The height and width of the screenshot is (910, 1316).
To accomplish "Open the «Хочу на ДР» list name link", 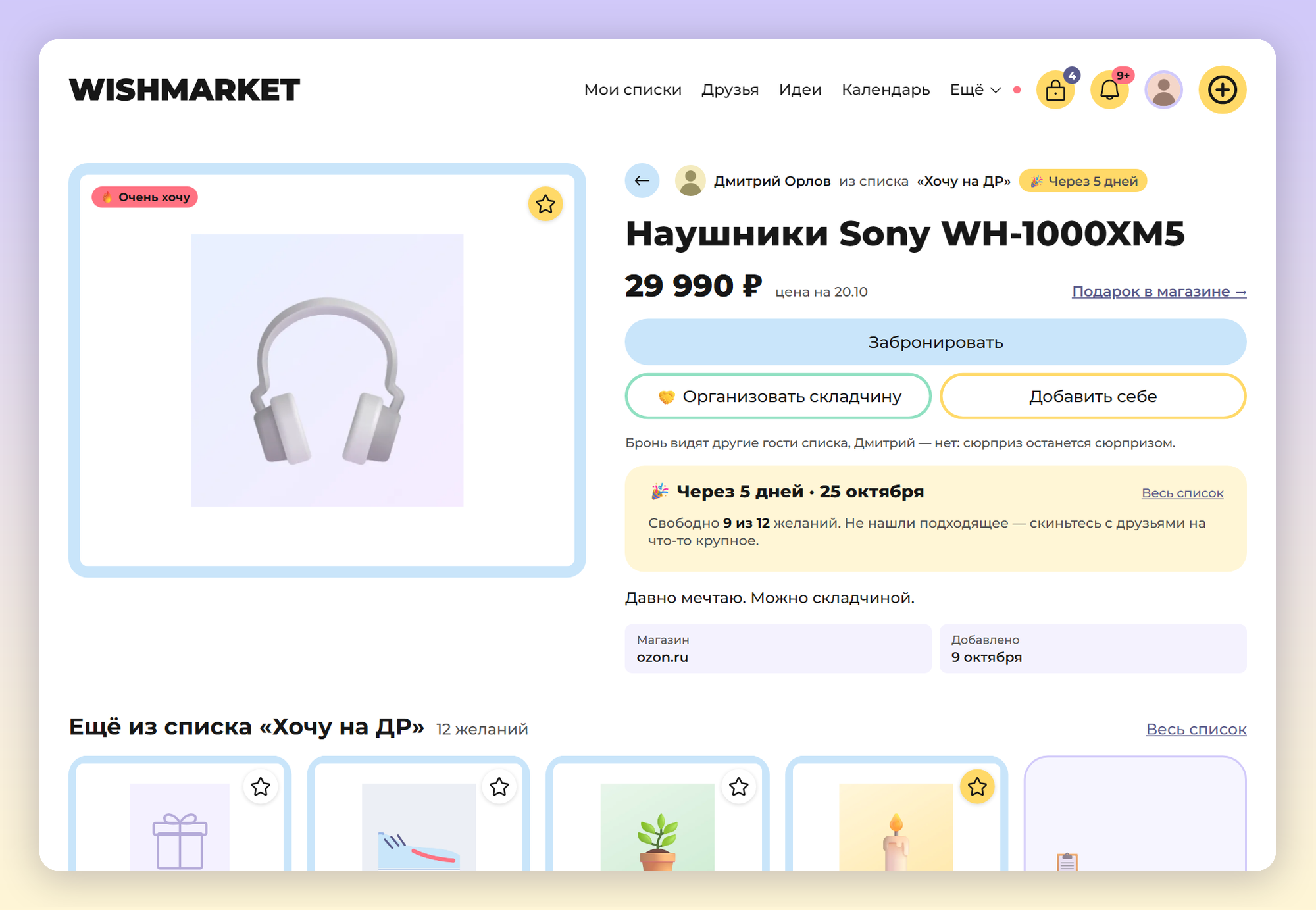I will 963,181.
